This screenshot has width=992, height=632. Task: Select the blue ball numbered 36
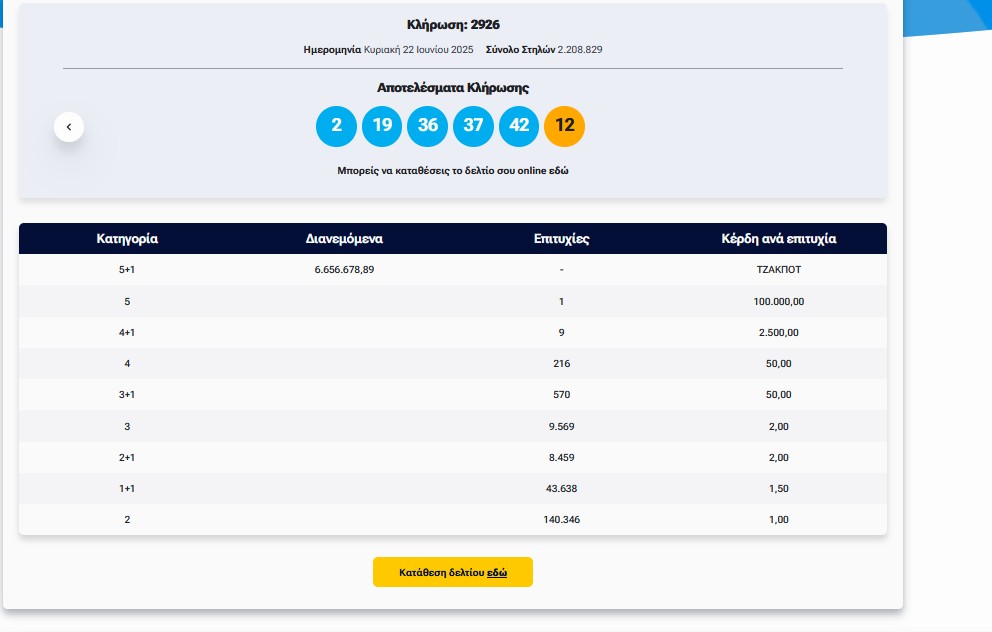(428, 126)
